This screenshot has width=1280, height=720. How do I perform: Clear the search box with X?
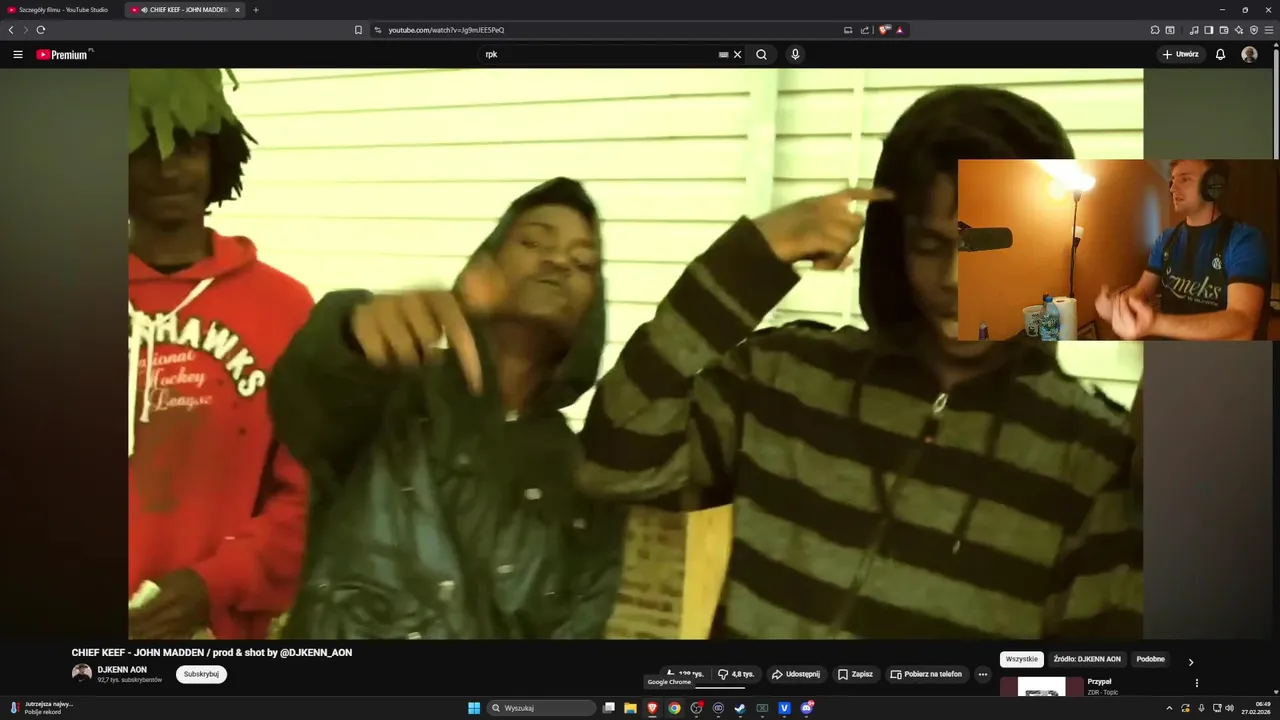(x=738, y=55)
